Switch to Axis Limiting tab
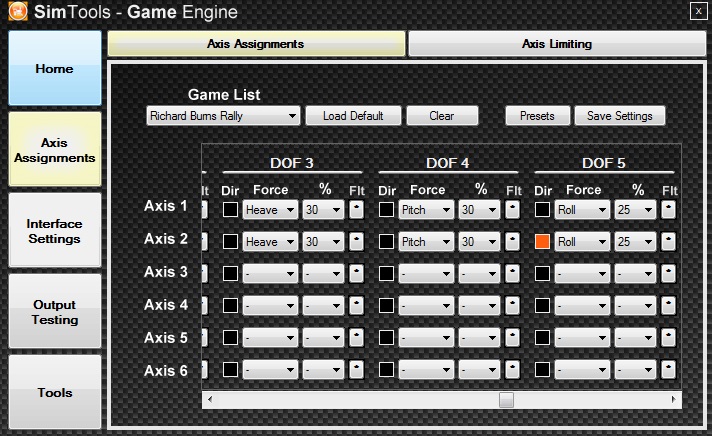The height and width of the screenshot is (436, 712). click(x=556, y=44)
